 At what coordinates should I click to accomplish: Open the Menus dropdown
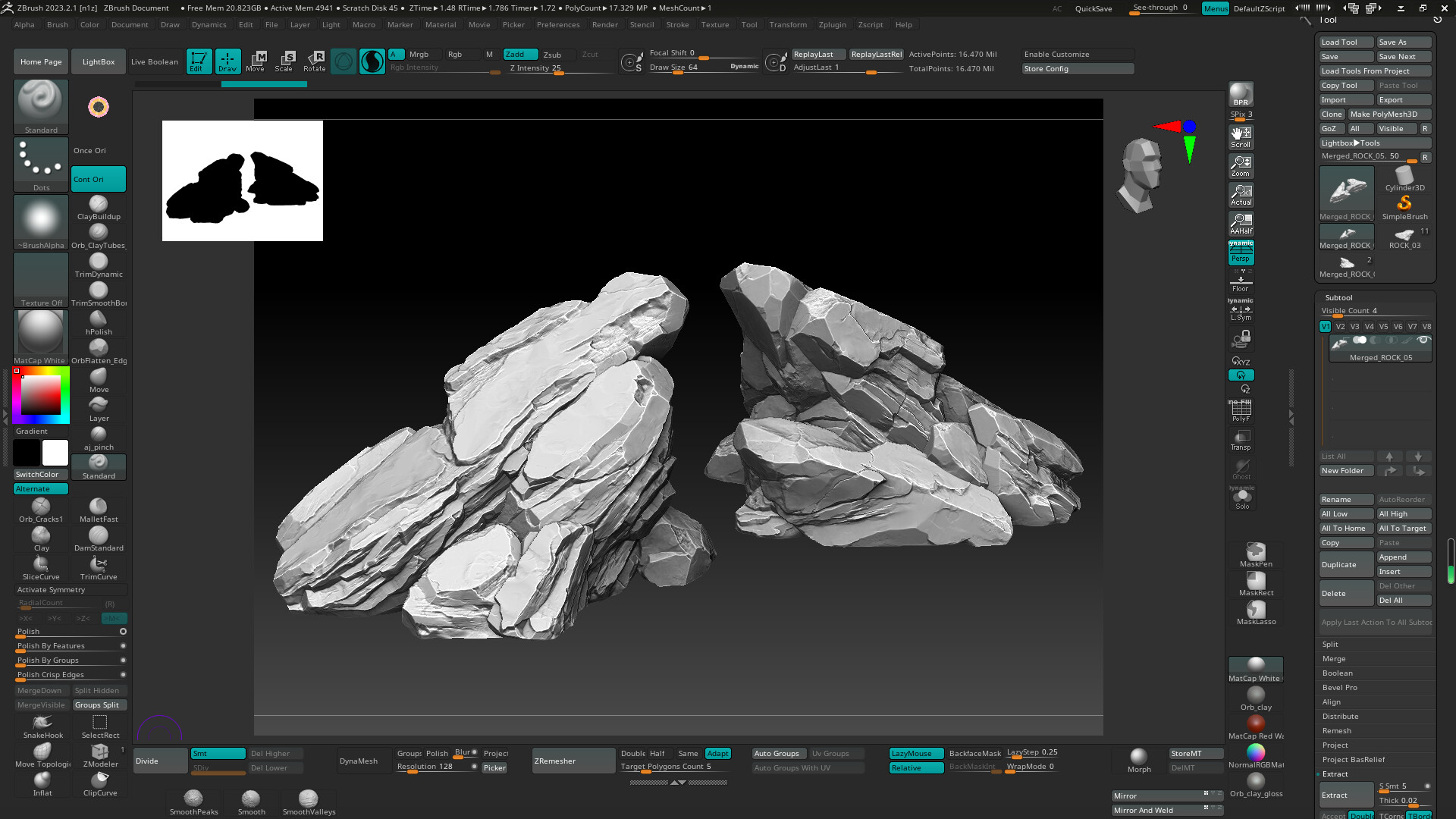[x=1215, y=8]
